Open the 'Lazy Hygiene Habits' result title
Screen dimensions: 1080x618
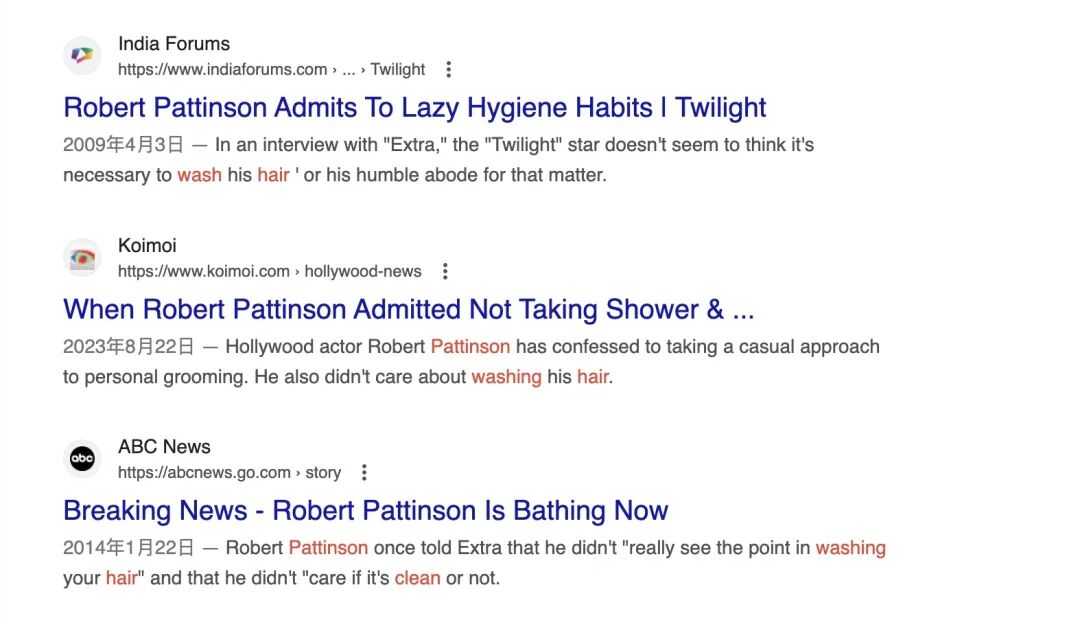pyautogui.click(x=414, y=107)
